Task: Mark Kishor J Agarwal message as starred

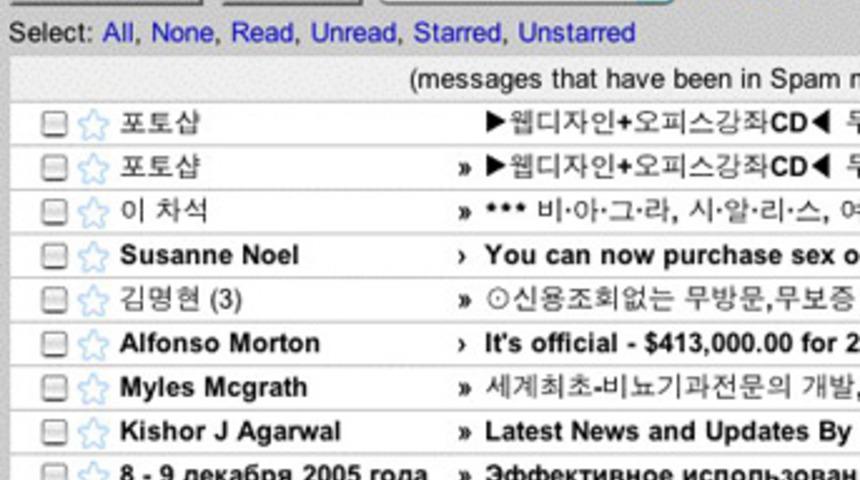Action: click(x=93, y=432)
